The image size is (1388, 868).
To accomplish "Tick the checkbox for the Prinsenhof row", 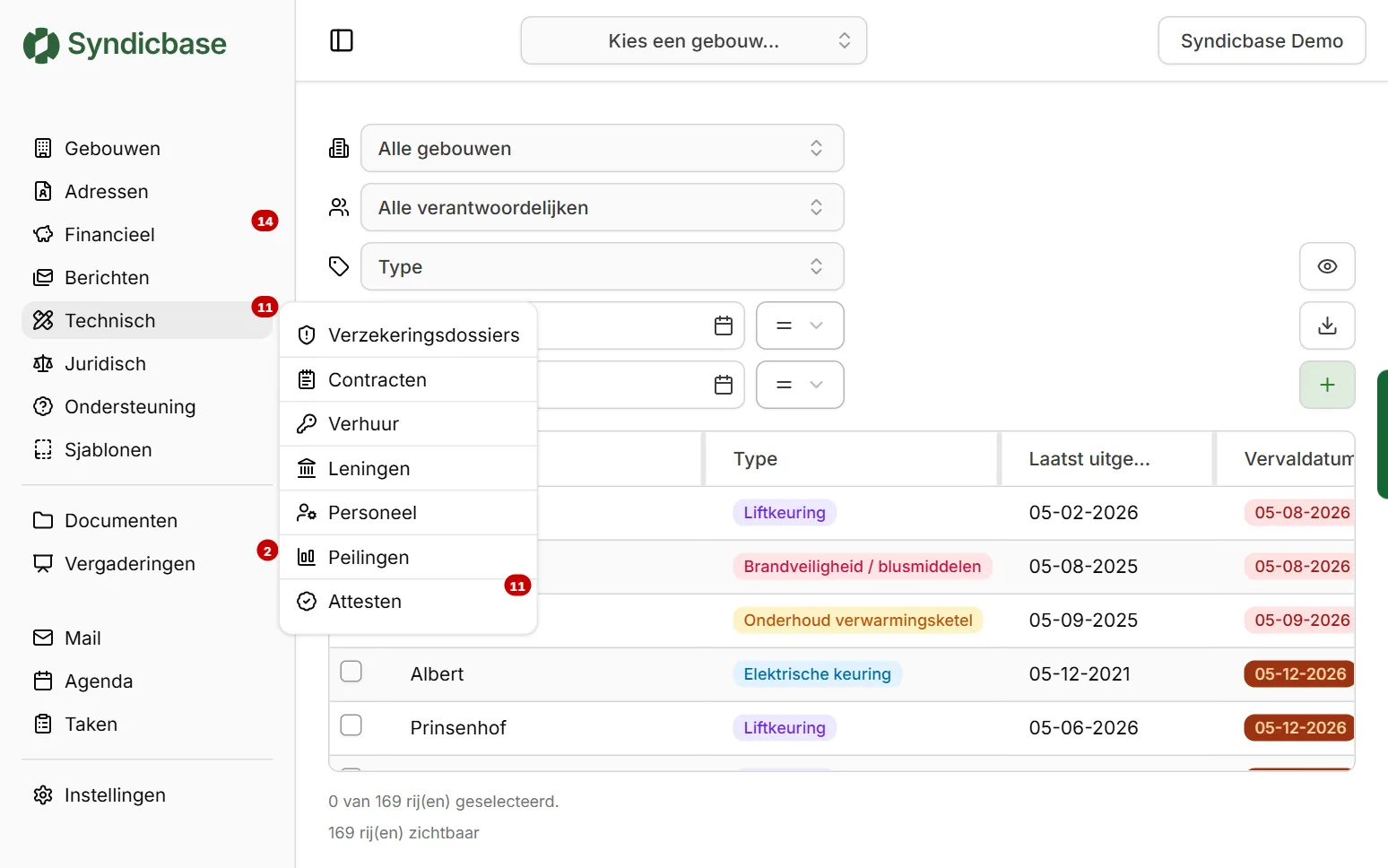I will tap(351, 725).
